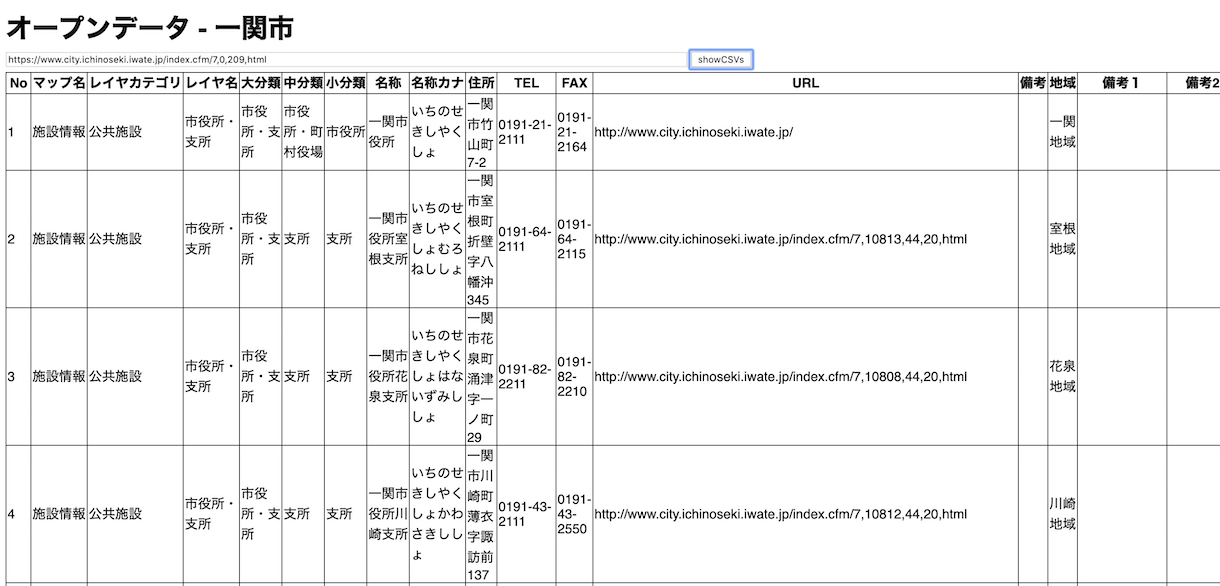Click TEL cell 0191-82-2211
Screen dimensions: 1220x586
pos(526,377)
